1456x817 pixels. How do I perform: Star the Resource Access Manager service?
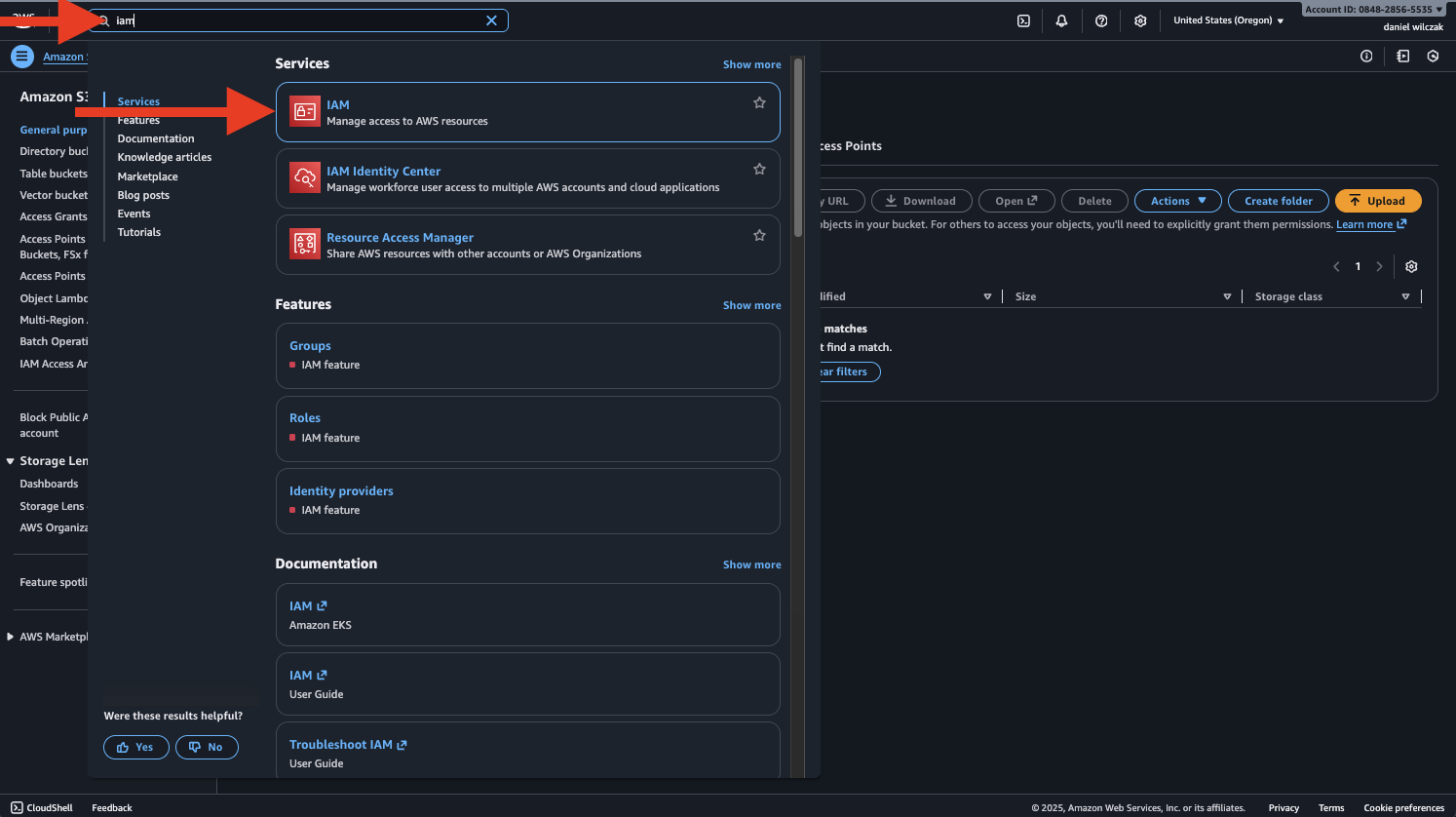[759, 236]
